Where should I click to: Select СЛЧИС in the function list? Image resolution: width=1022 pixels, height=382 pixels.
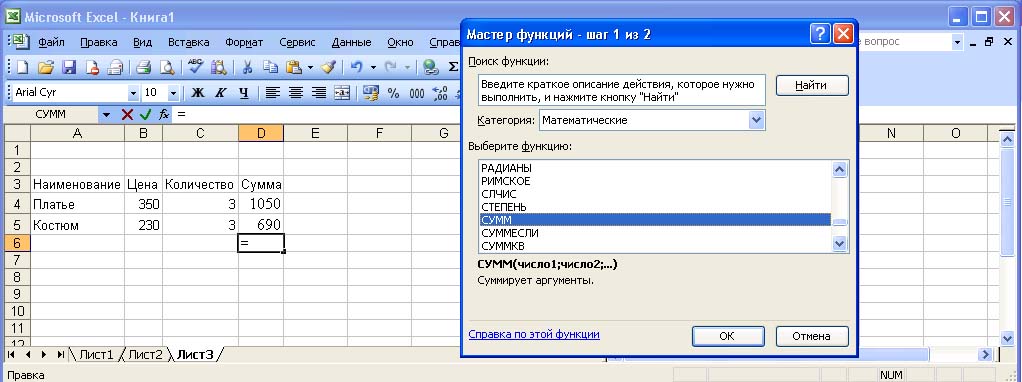coord(654,194)
